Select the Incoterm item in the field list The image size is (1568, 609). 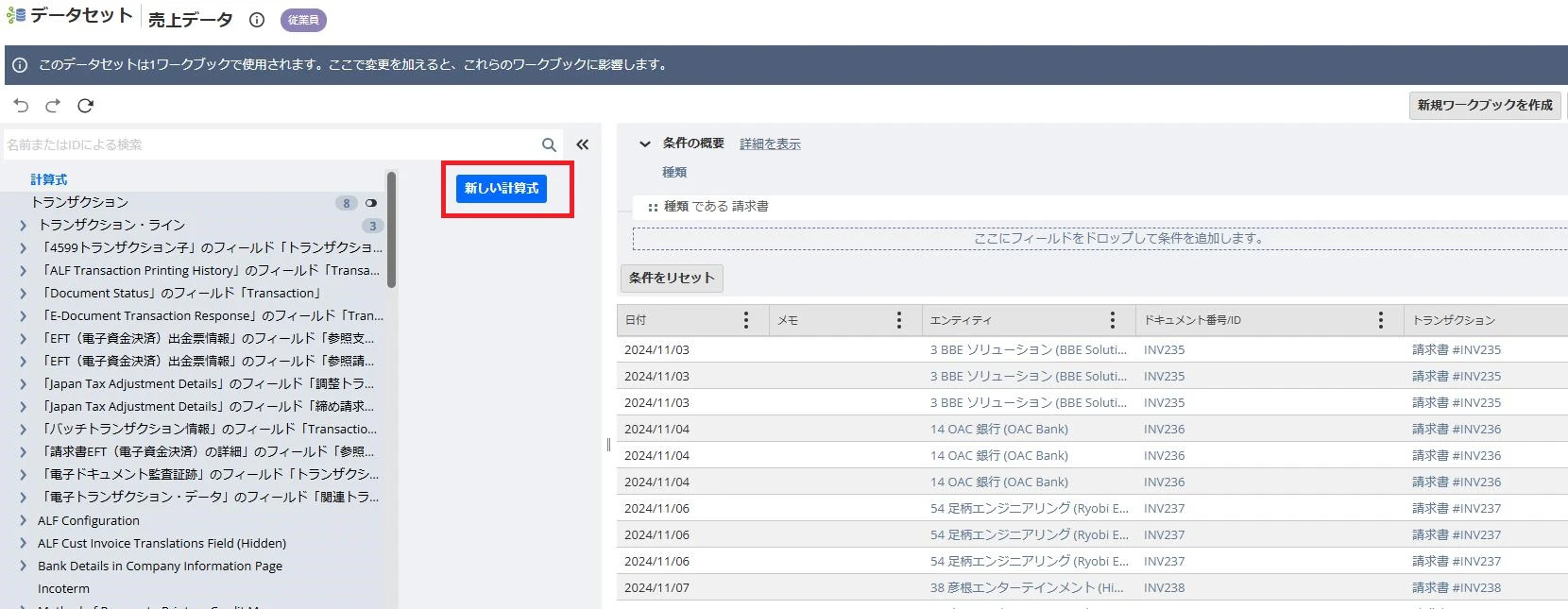coord(63,589)
